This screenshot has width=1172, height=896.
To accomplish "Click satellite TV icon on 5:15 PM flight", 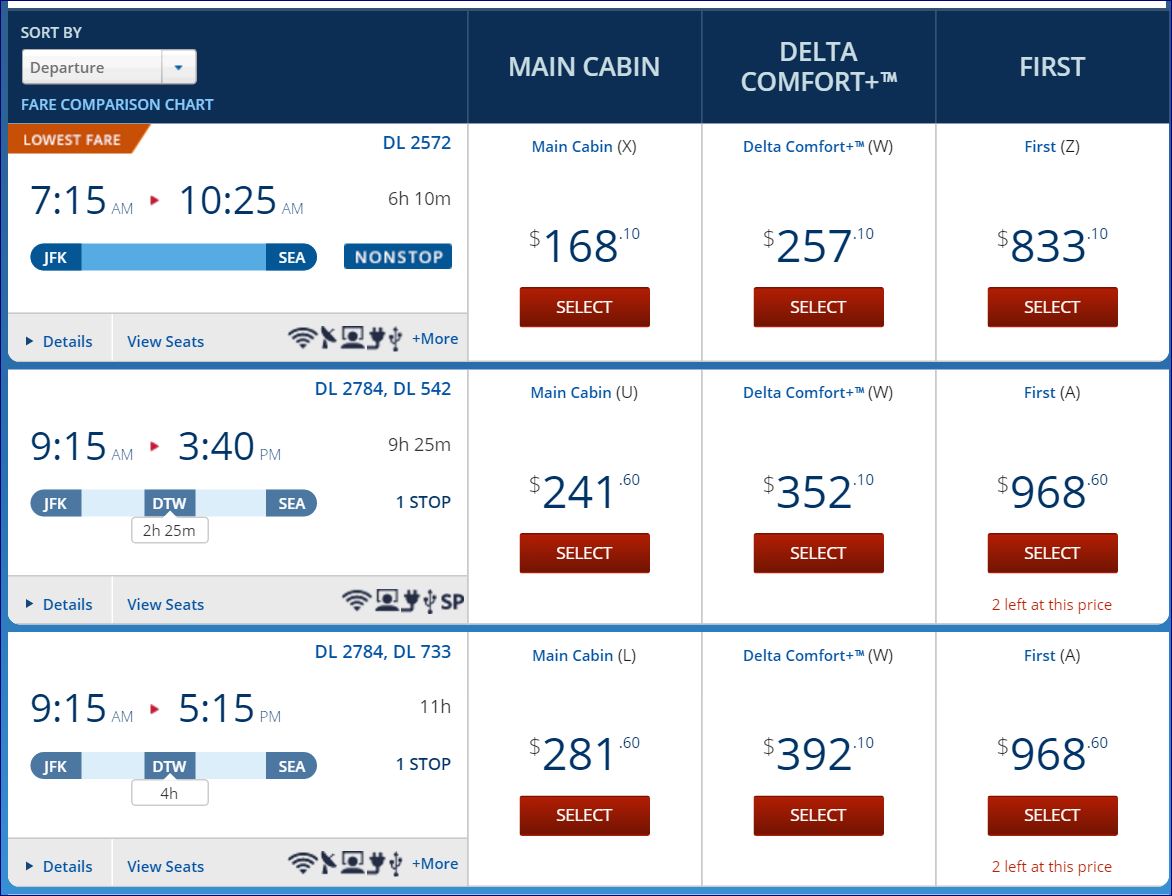I will (x=327, y=863).
